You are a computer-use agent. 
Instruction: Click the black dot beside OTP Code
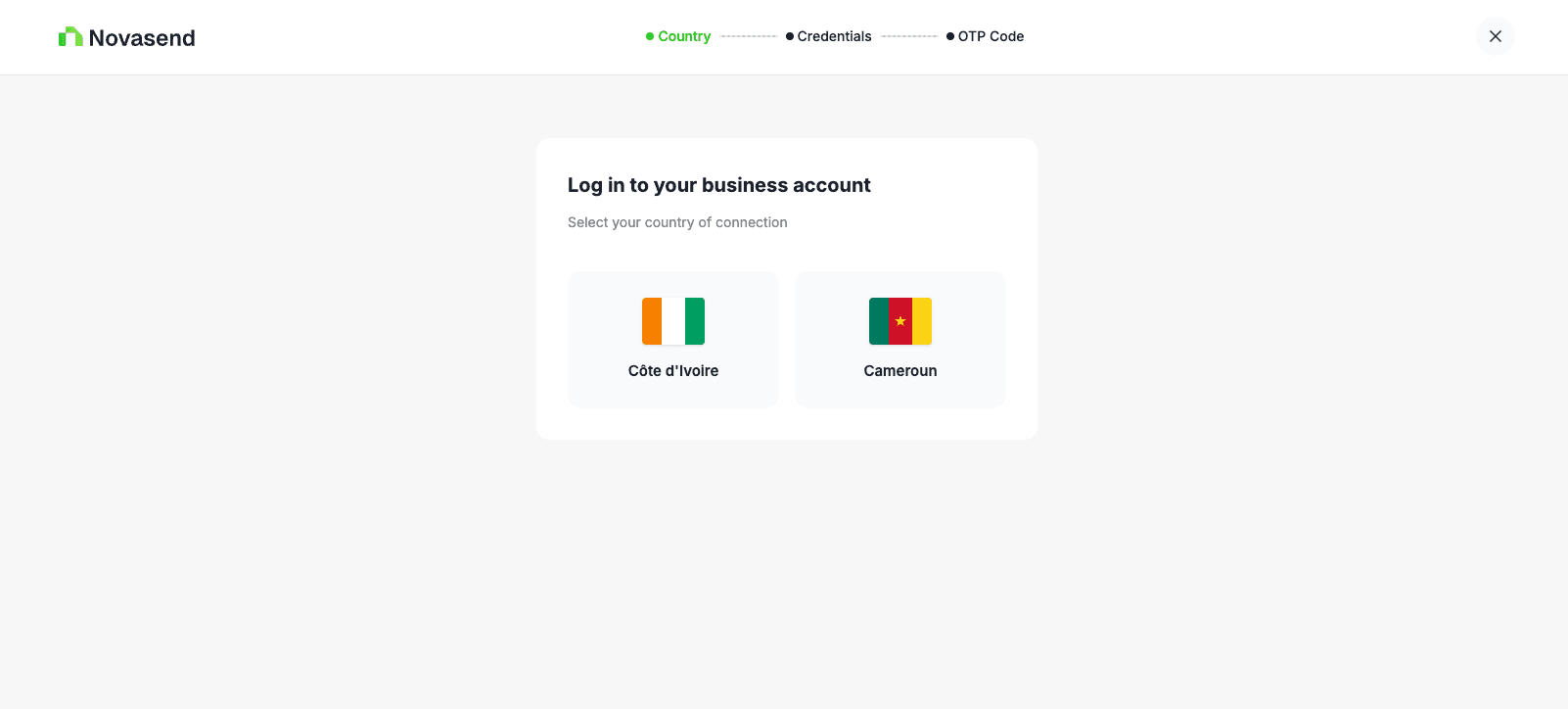tap(950, 36)
